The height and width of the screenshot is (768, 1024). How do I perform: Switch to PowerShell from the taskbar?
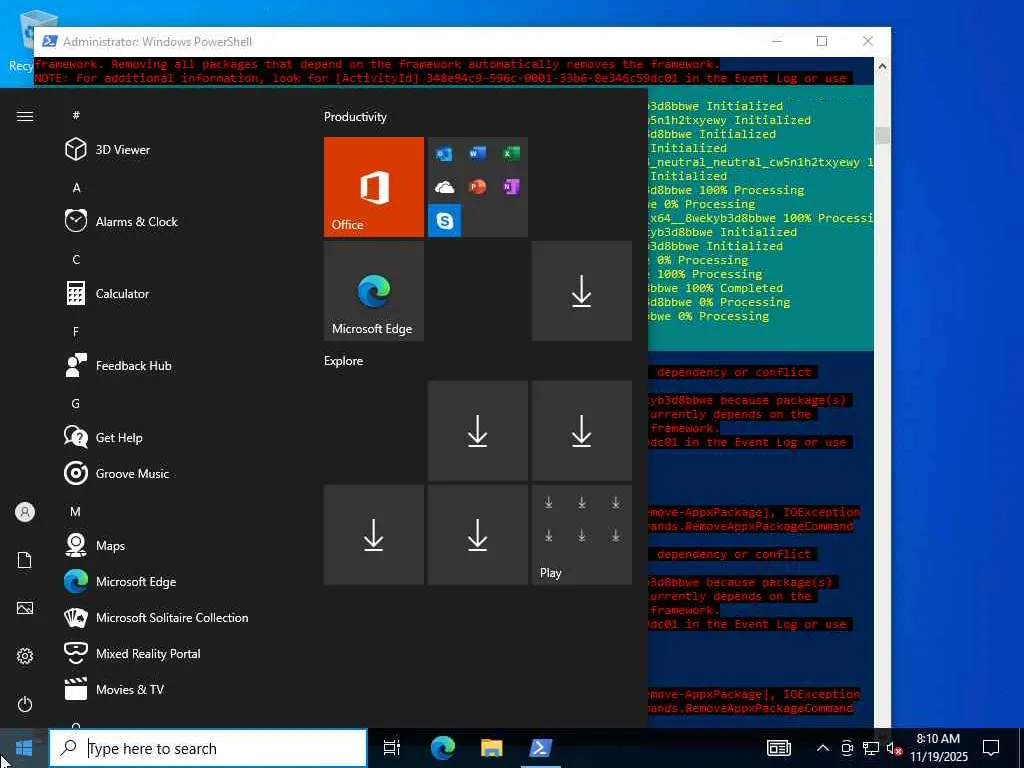pos(541,748)
